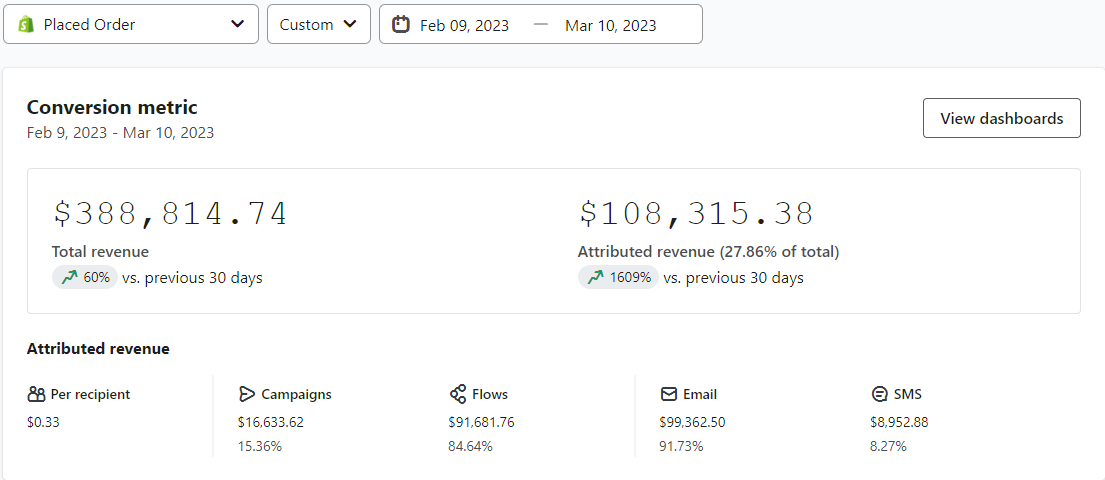Click the attributed revenue upward trend icon
This screenshot has height=480, width=1105.
click(x=595, y=278)
